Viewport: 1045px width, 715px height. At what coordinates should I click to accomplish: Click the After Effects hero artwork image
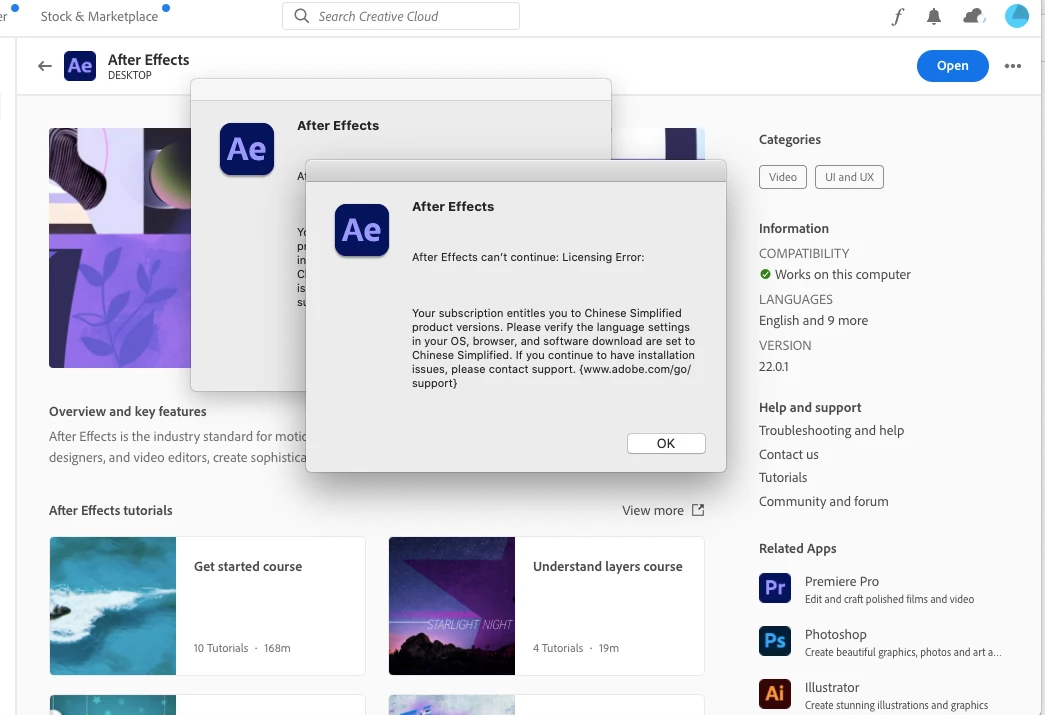coord(120,248)
